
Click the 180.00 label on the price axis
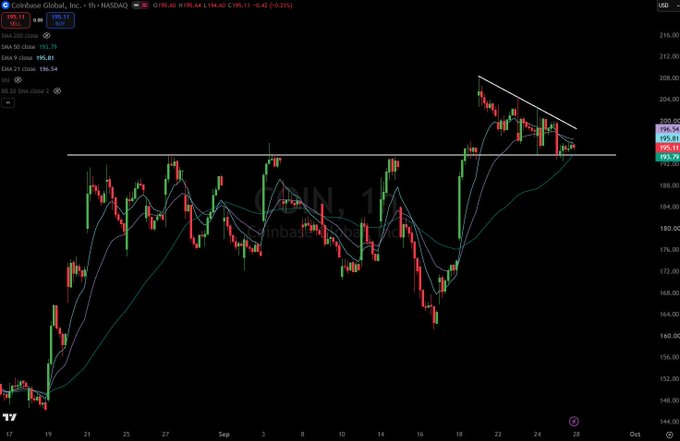(x=669, y=228)
